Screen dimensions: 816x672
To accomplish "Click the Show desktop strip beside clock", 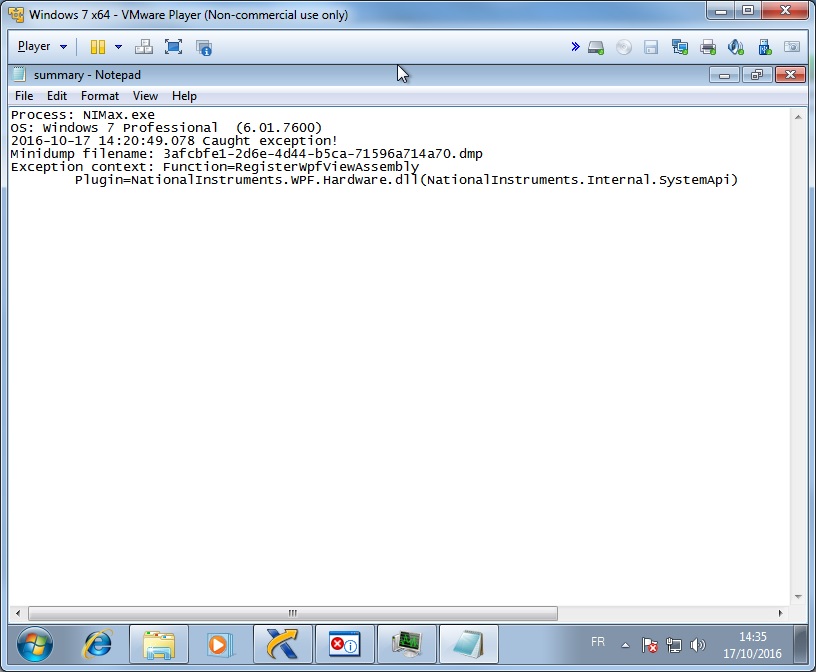I will point(801,644).
